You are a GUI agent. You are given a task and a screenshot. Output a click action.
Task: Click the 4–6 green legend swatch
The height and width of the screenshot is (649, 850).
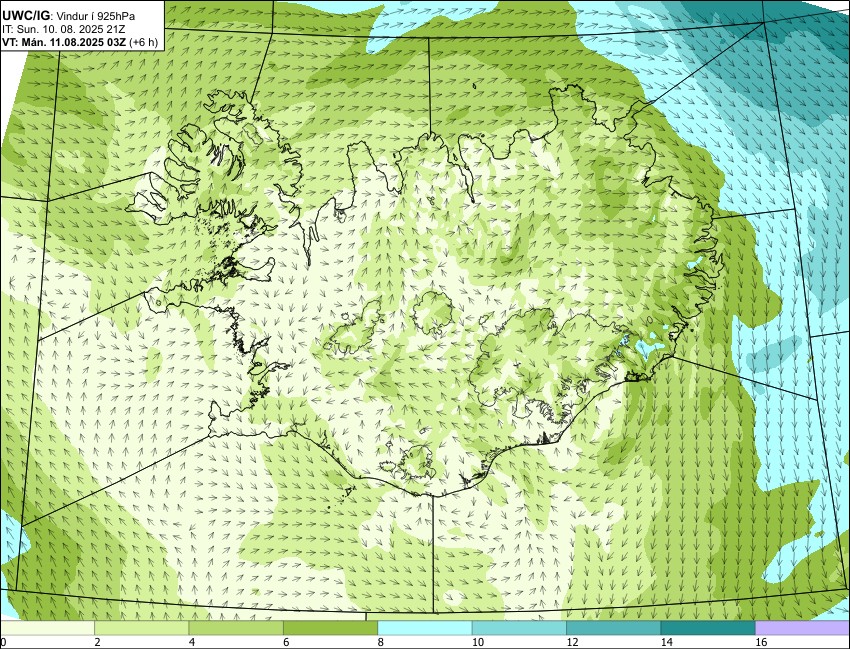[x=236, y=628]
